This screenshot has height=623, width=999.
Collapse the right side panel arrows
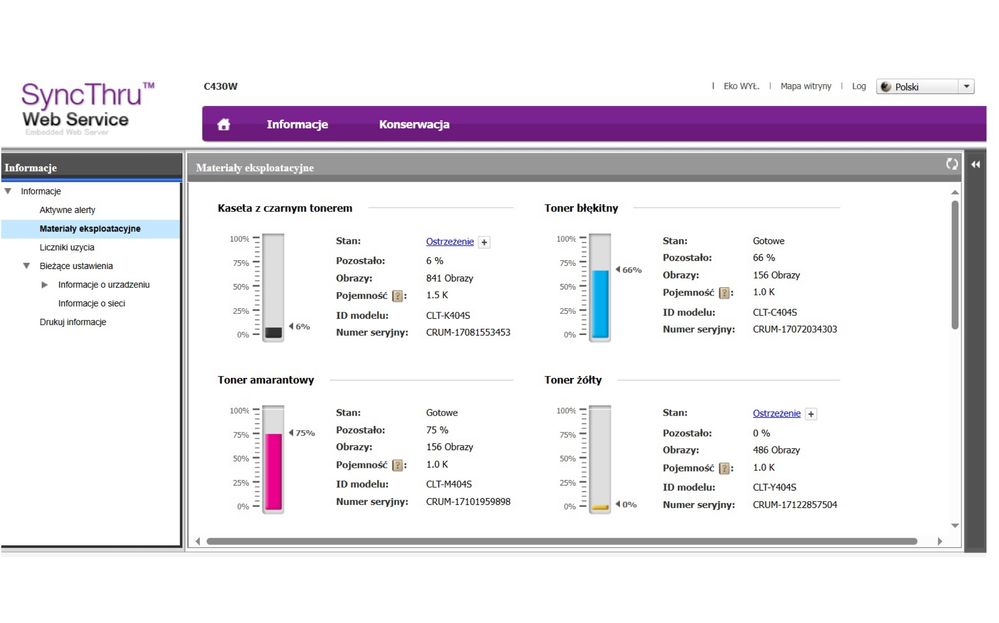point(975,164)
